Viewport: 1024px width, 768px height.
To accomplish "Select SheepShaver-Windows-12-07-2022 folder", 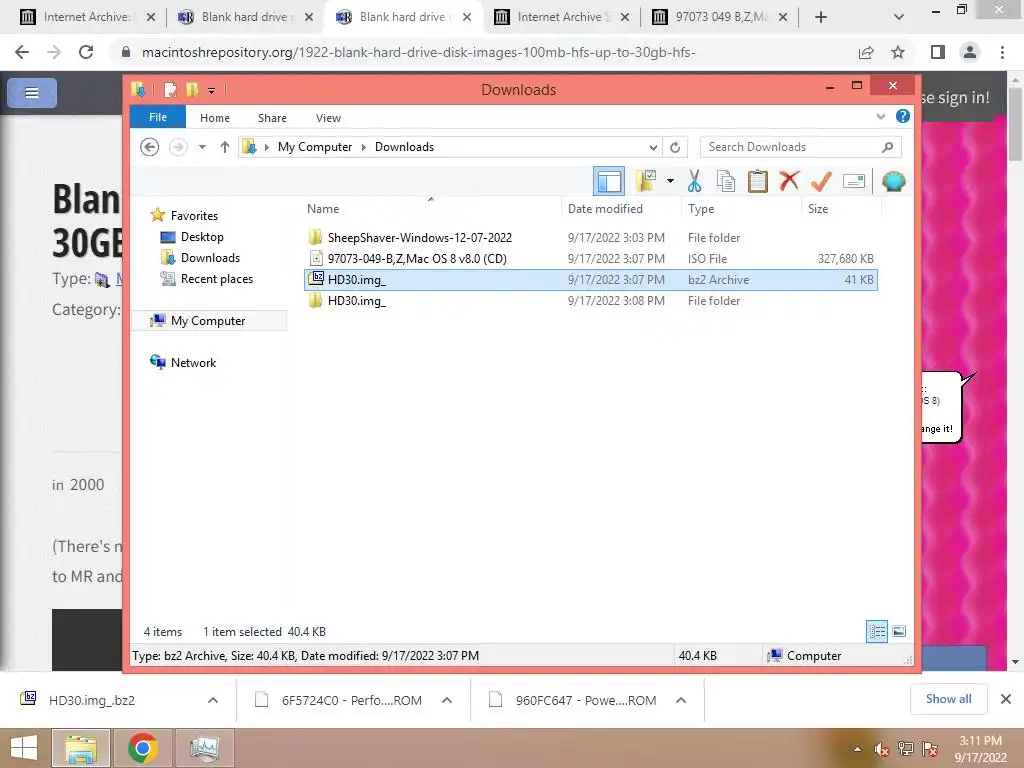I will click(x=591, y=238).
